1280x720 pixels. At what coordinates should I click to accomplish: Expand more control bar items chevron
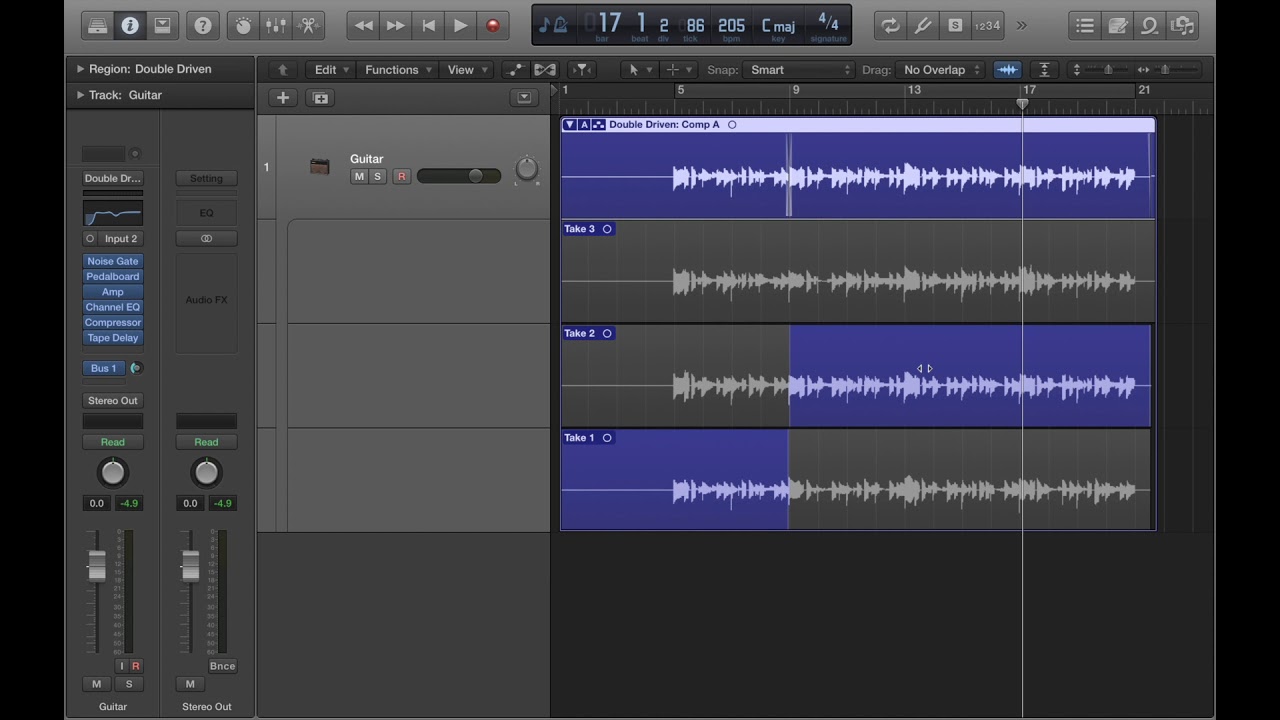click(1021, 26)
